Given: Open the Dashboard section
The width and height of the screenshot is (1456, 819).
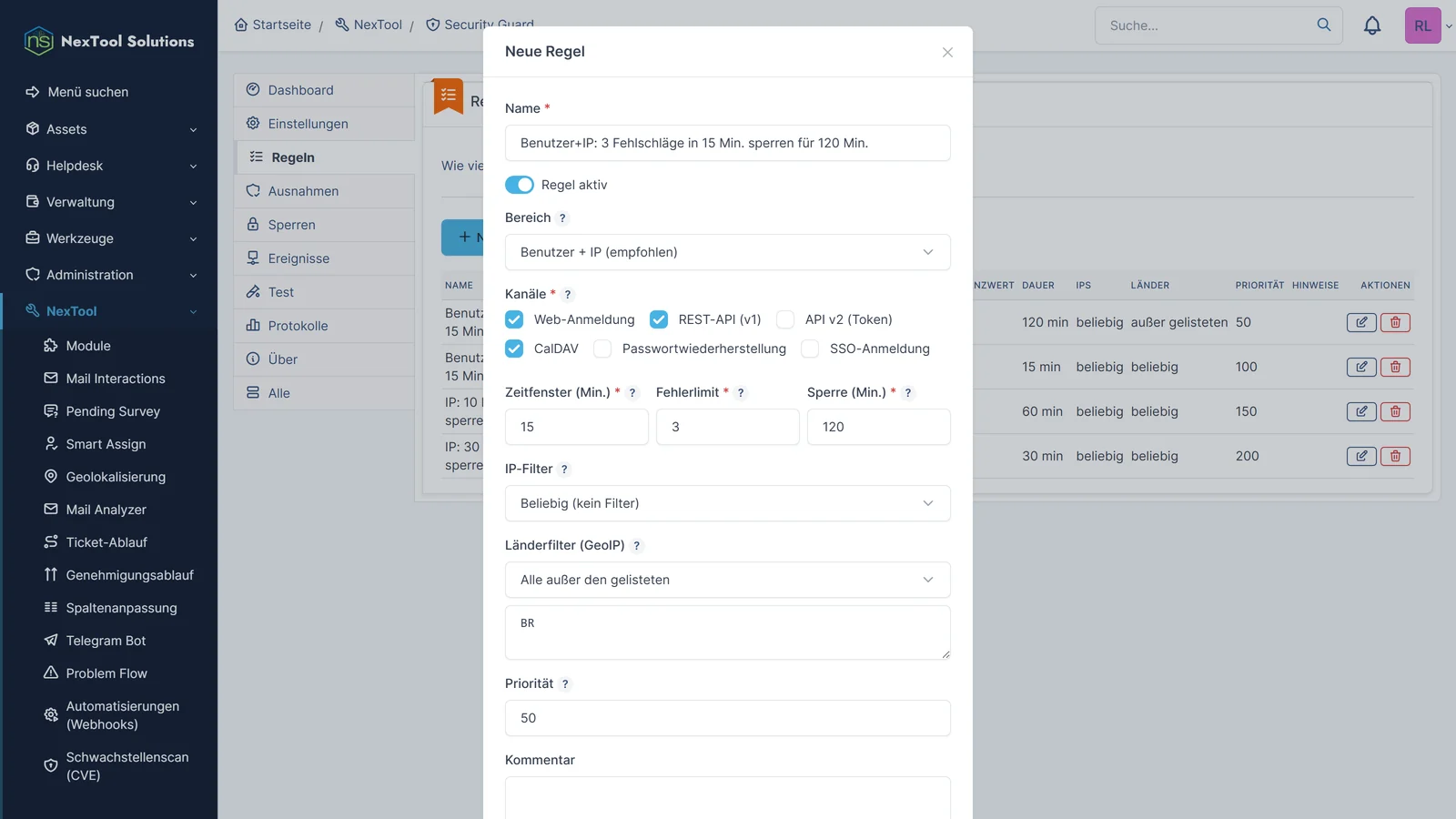Looking at the screenshot, I should (324, 90).
